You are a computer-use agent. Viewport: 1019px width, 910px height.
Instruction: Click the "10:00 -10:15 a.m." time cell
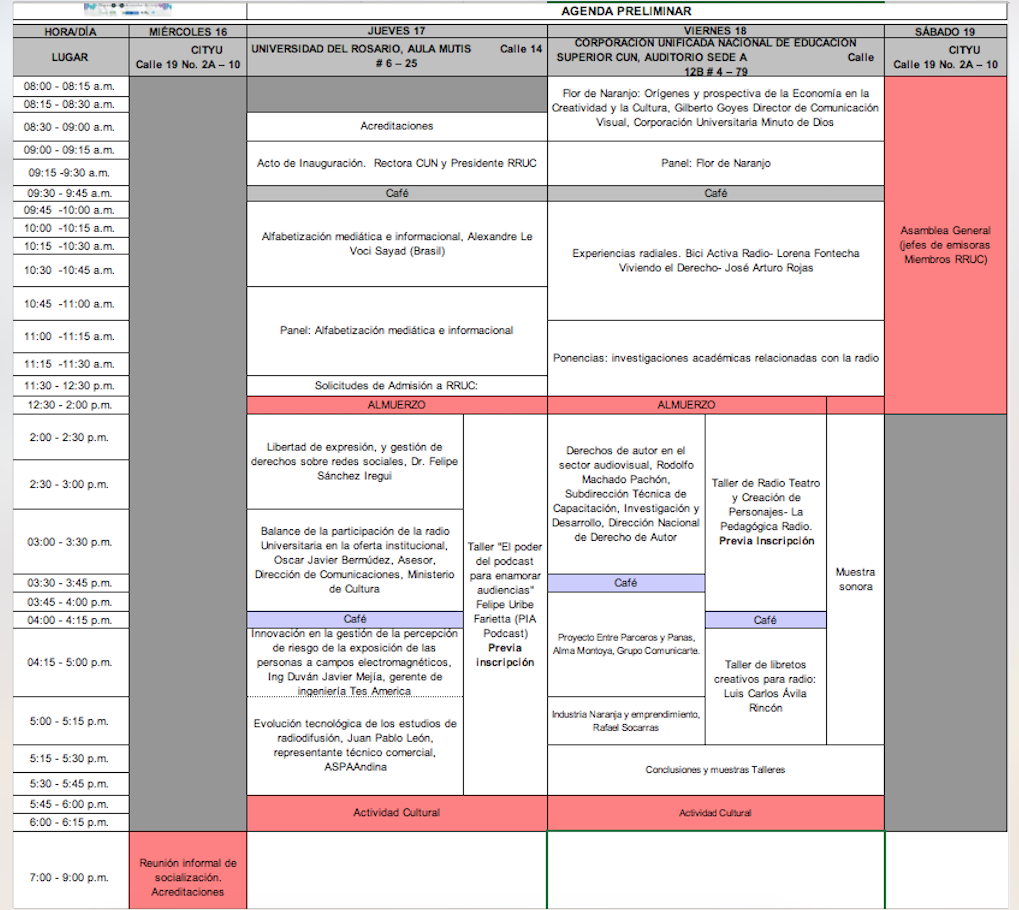(x=70, y=229)
